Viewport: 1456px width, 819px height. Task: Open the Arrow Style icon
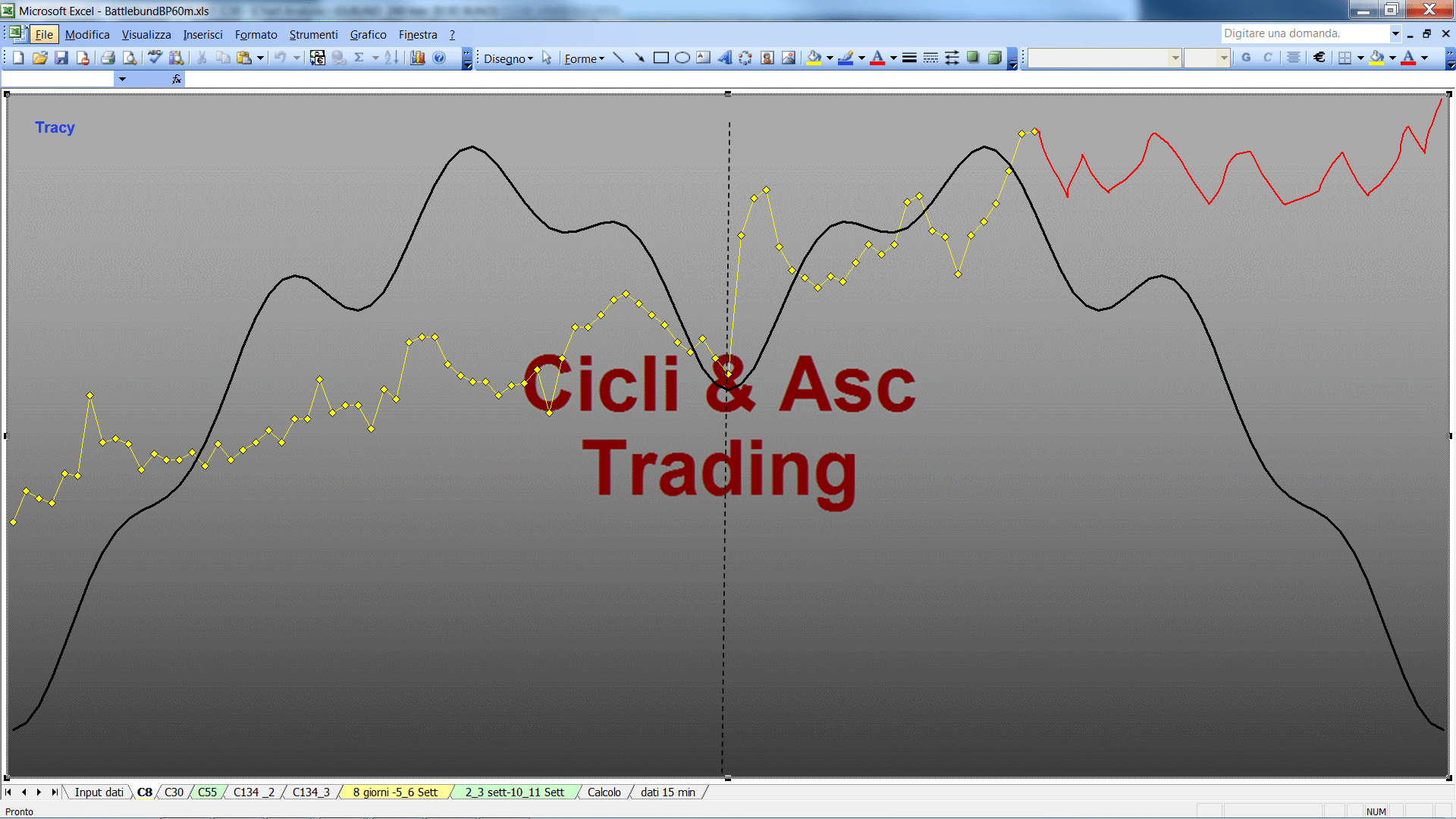click(x=952, y=58)
